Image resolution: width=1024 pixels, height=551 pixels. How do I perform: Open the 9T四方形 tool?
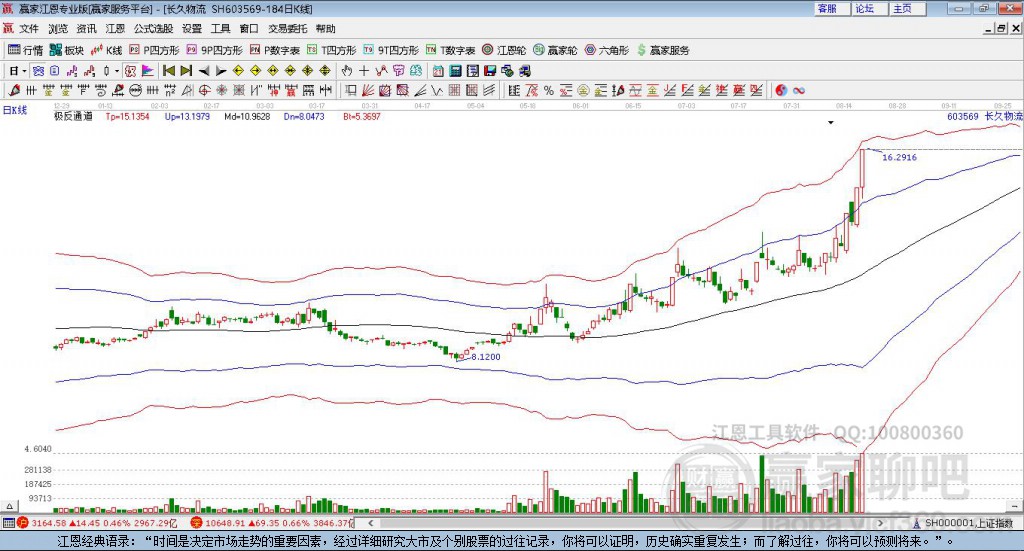tap(391, 50)
